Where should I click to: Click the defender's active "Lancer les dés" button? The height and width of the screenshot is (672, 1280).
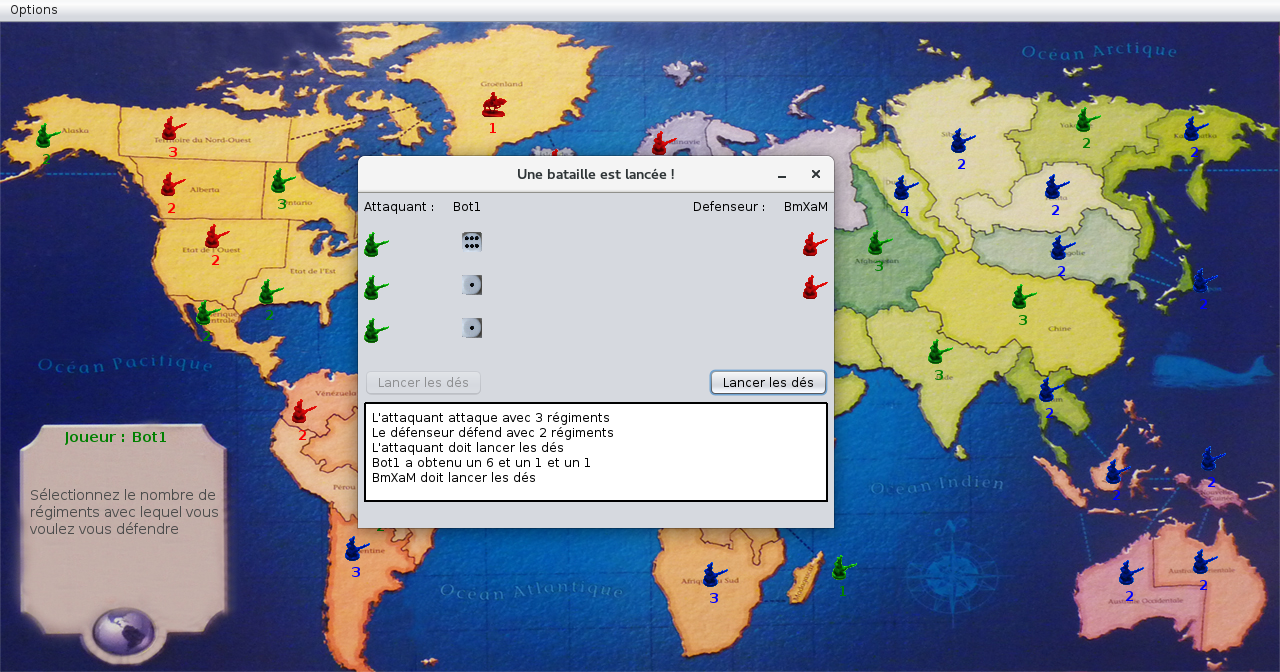coord(768,383)
